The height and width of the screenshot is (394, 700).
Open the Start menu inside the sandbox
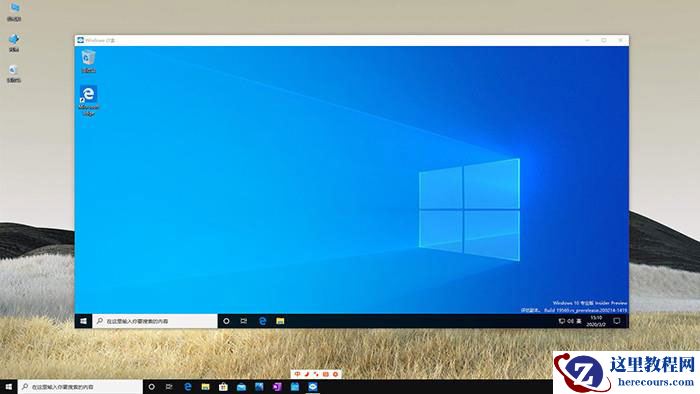[83, 321]
